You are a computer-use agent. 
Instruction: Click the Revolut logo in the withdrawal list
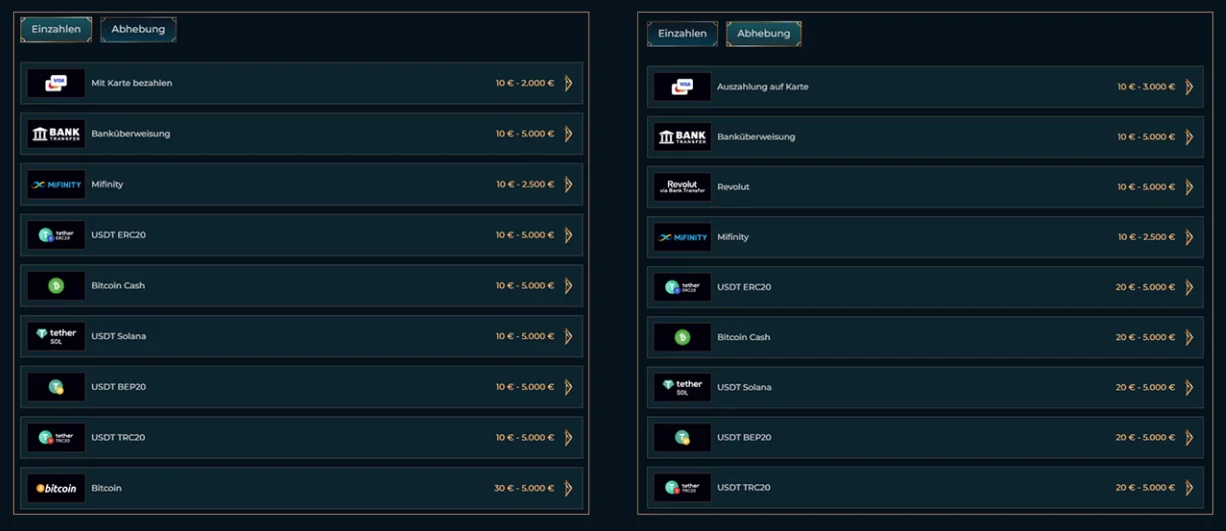[682, 187]
